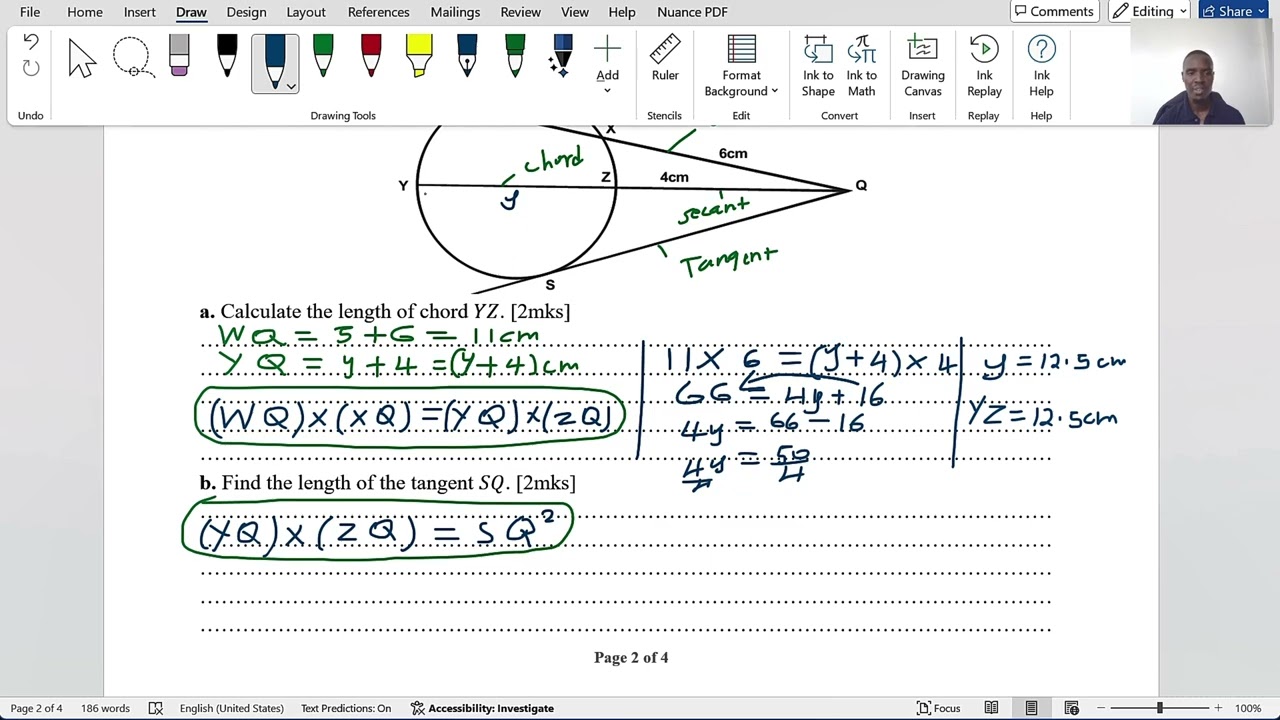1280x720 pixels.
Task: Toggle Text Predictions: On
Action: tap(346, 708)
